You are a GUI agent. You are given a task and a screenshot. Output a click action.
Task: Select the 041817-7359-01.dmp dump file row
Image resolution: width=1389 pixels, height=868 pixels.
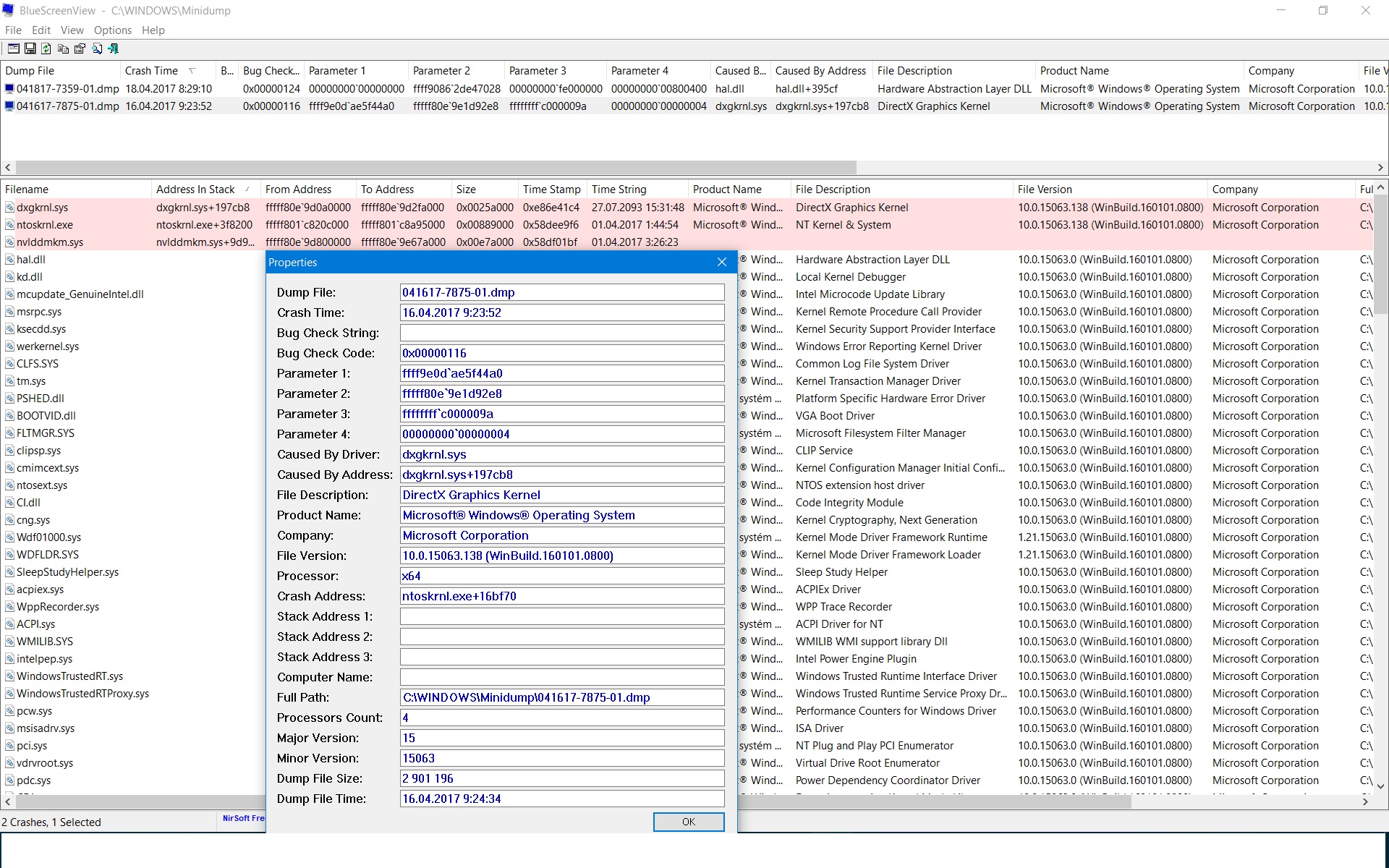point(67,89)
